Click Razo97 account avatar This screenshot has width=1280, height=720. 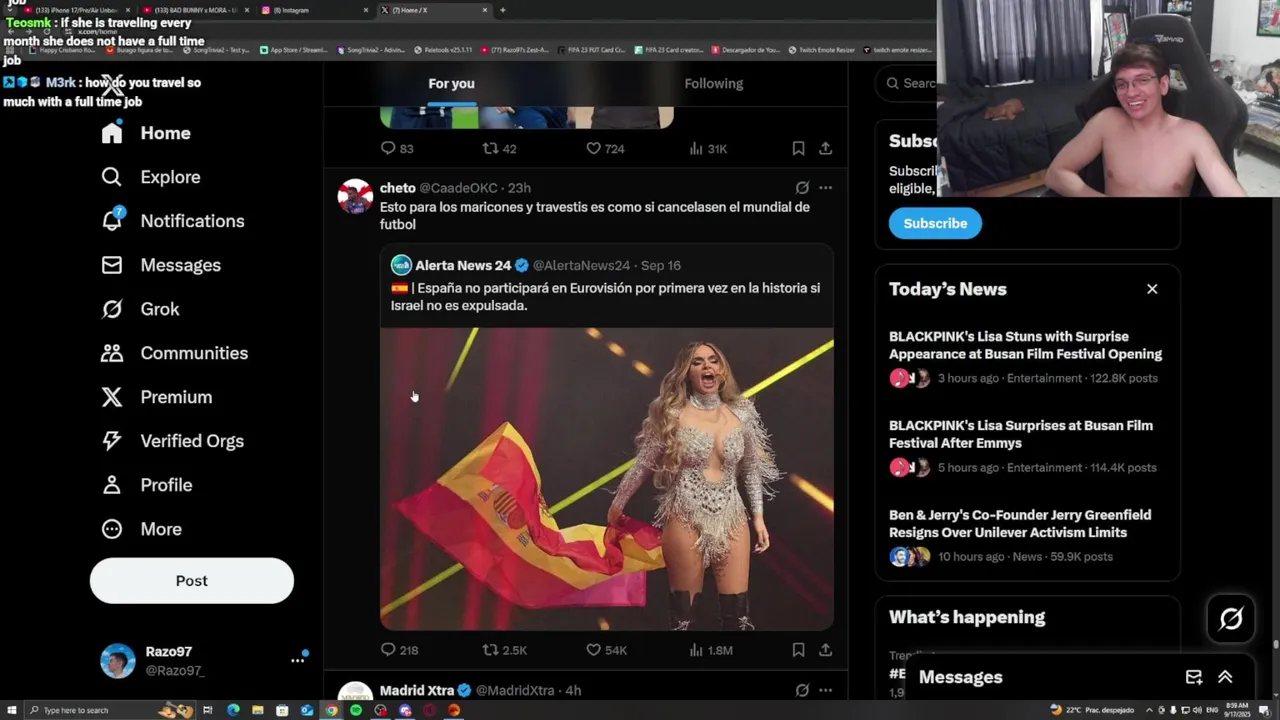coord(118,661)
